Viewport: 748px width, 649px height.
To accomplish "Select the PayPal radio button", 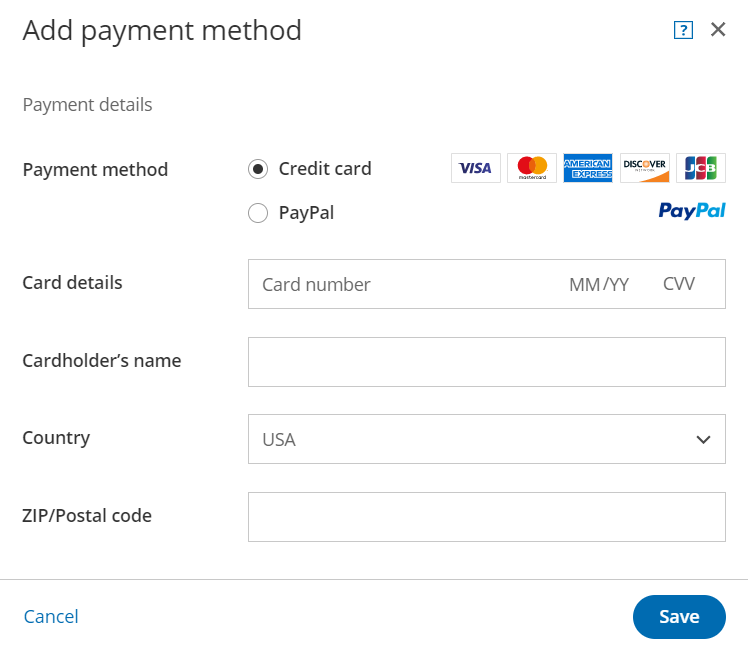I will [x=258, y=213].
